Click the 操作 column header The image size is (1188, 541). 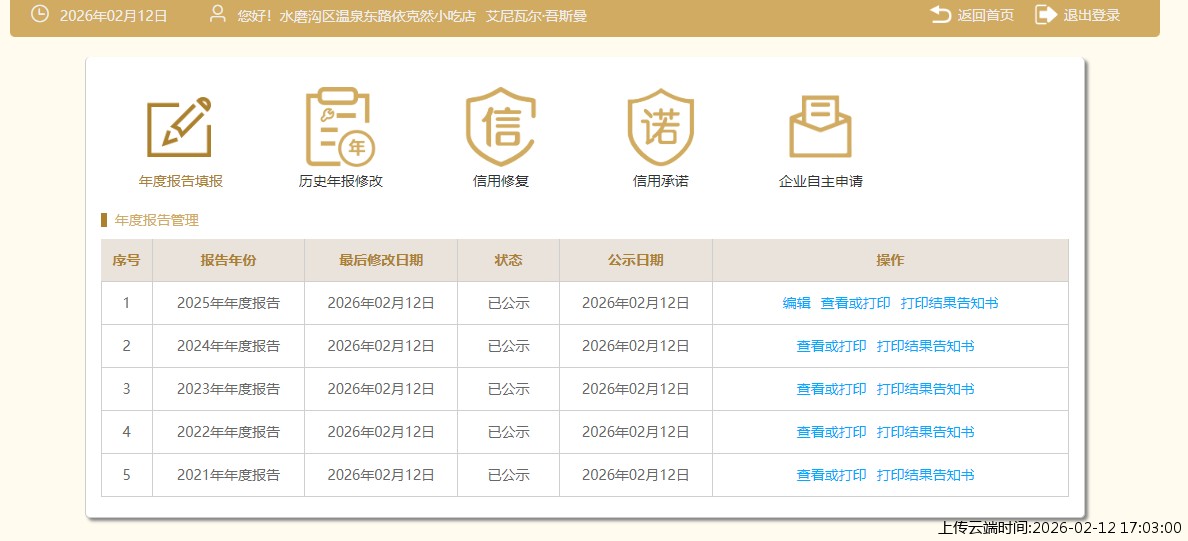[890, 261]
